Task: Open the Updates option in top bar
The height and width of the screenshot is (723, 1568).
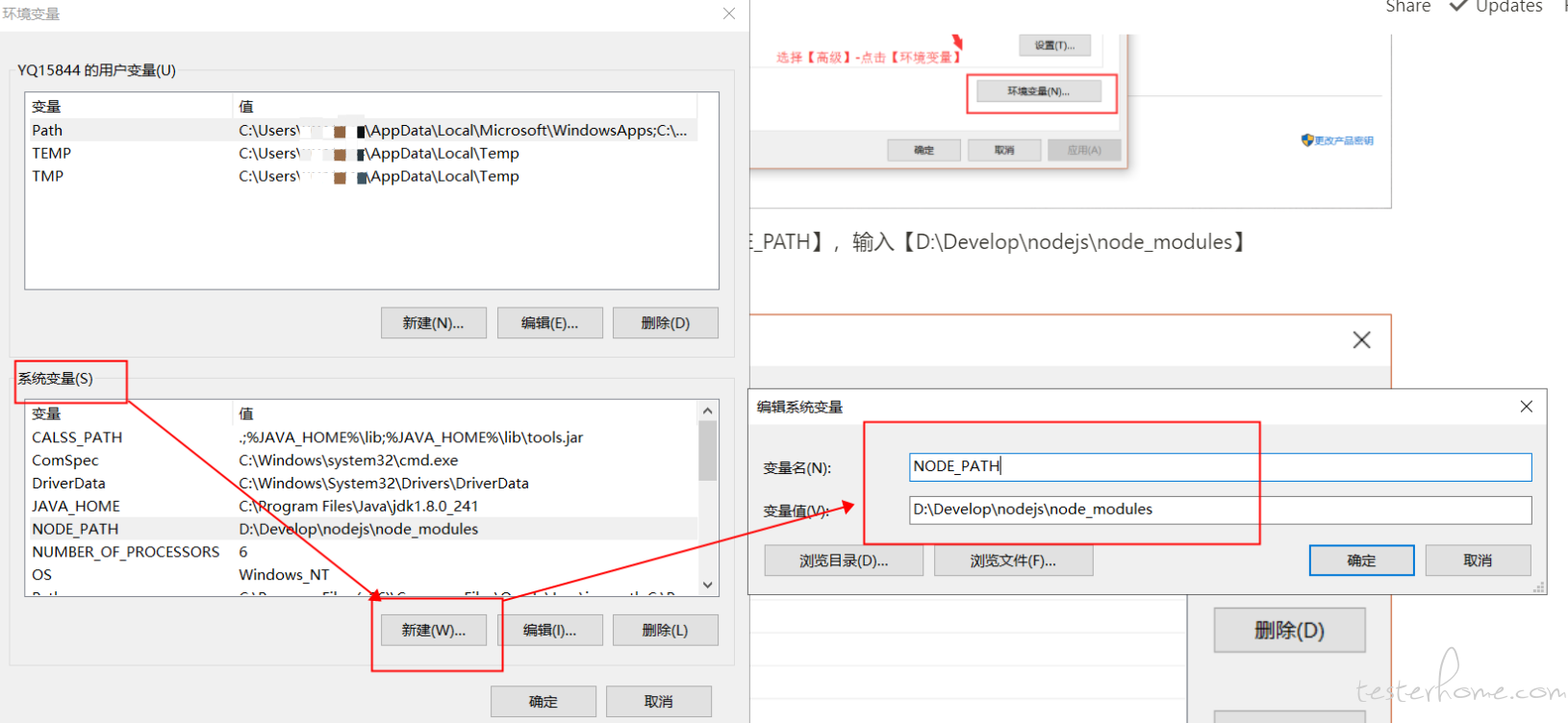Action: point(1497,7)
